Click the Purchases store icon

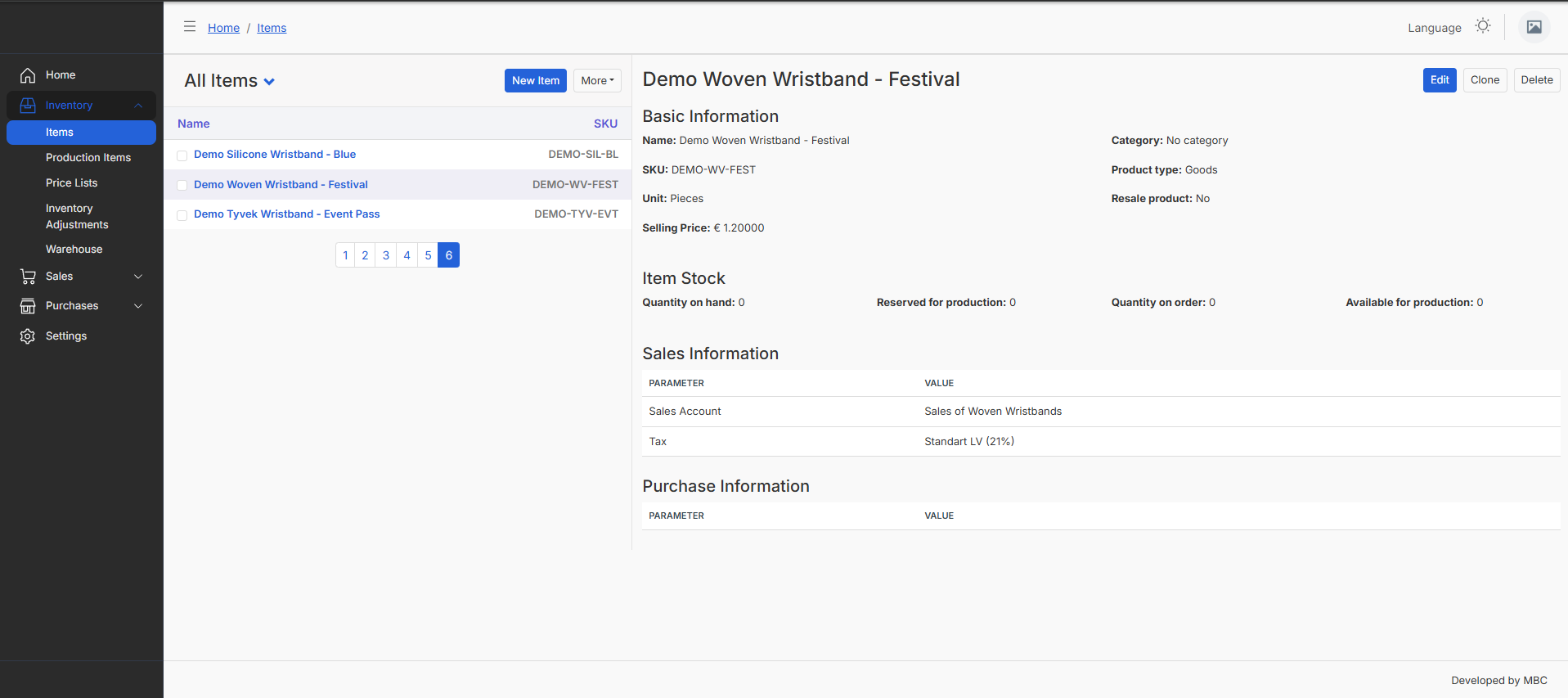(28, 306)
